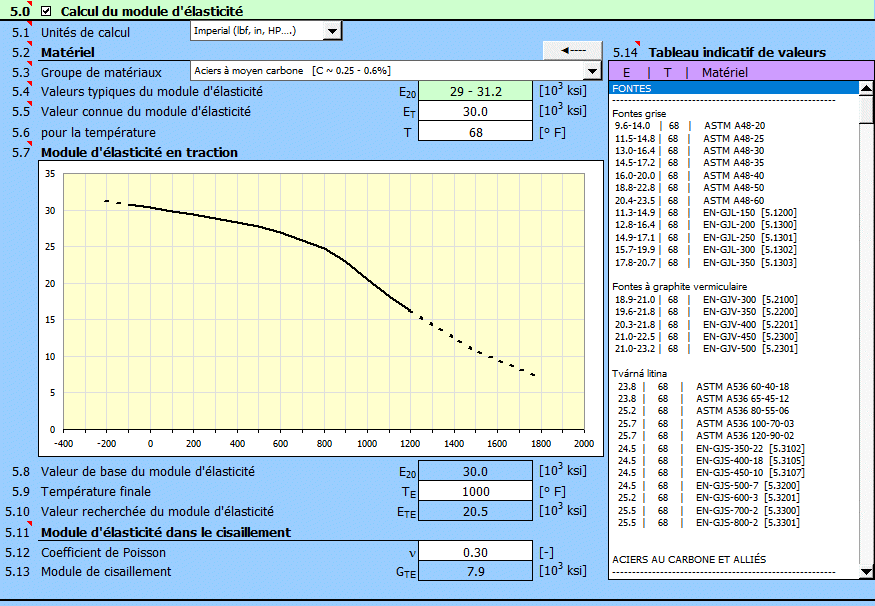
Task: Select the Tvárná litina heading row
Action: (734, 374)
